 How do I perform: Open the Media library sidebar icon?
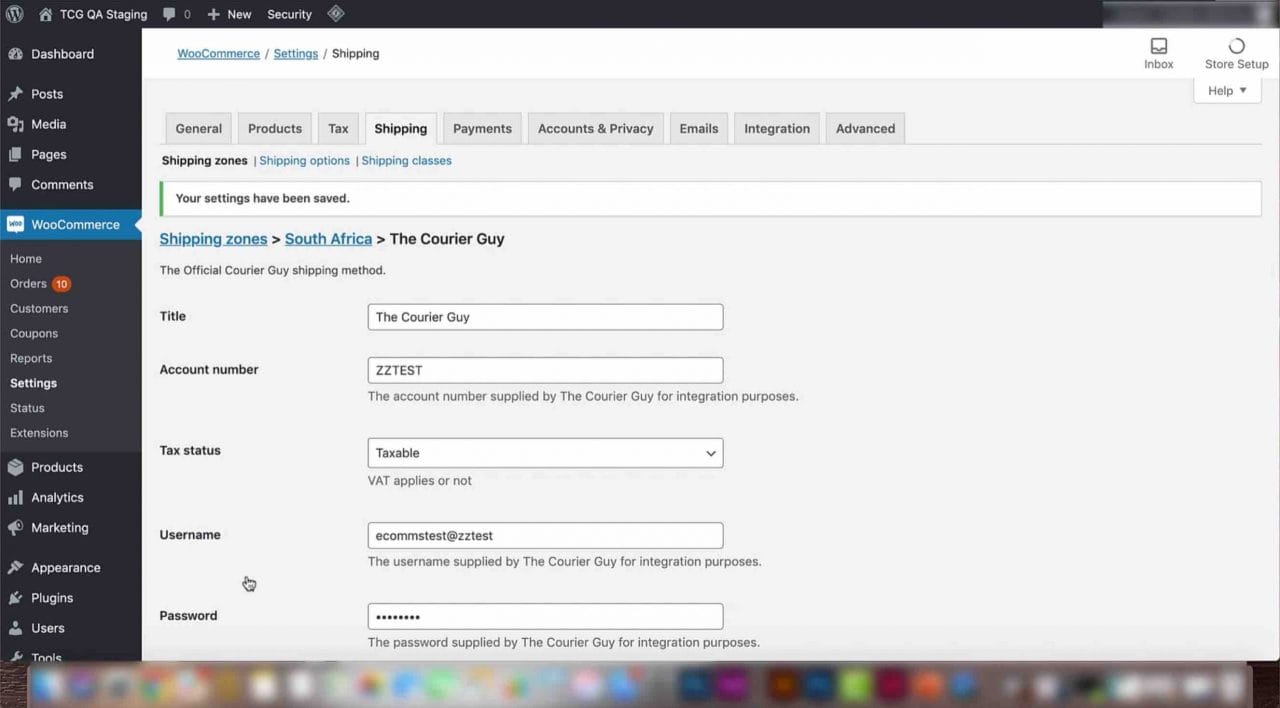[14, 124]
